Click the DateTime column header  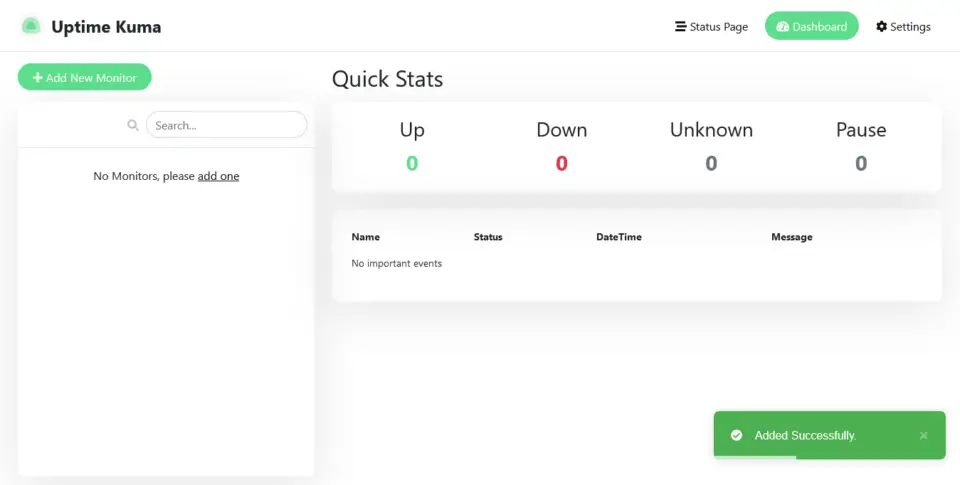pyautogui.click(x=618, y=237)
